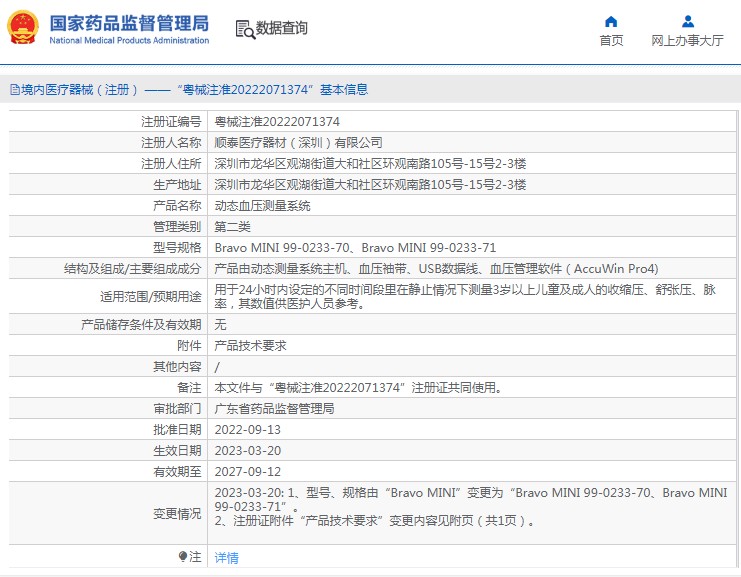The image size is (741, 577).
Task: Click the 注册证编号 label
Action: (171, 122)
